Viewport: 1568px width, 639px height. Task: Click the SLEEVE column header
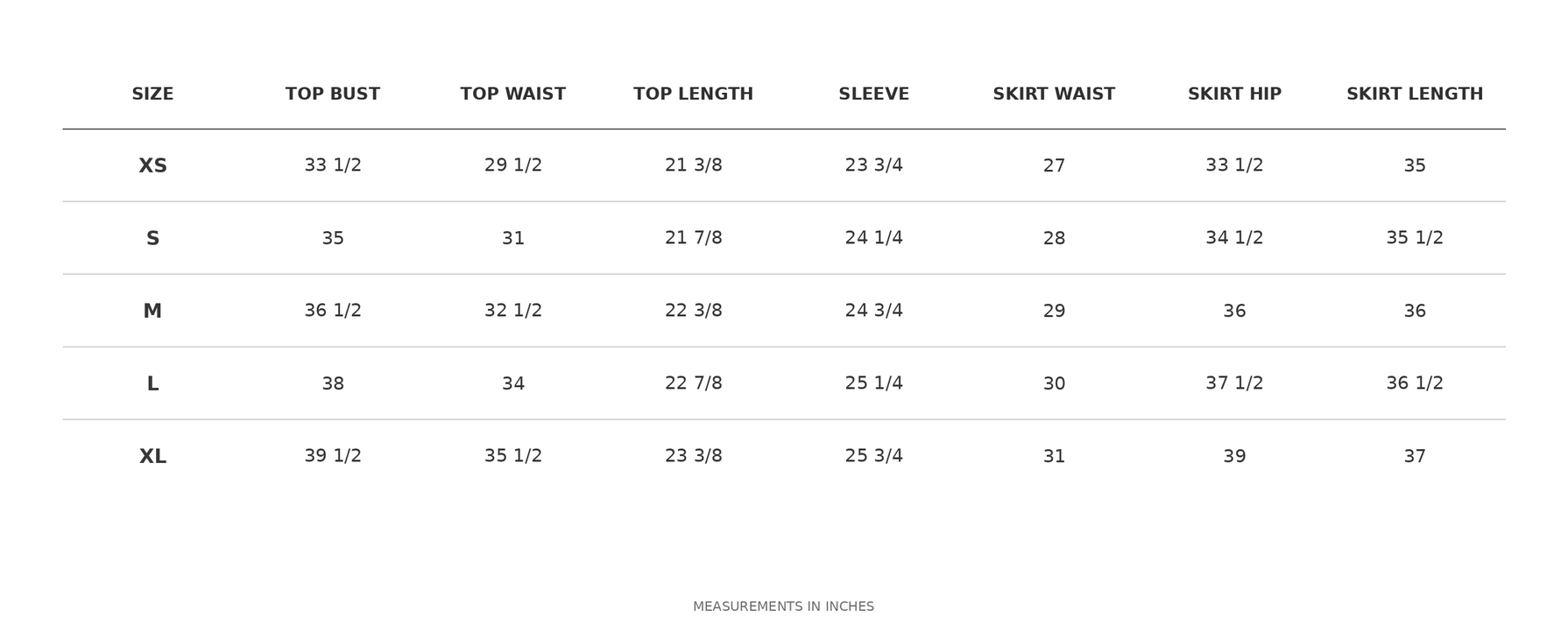click(x=874, y=95)
